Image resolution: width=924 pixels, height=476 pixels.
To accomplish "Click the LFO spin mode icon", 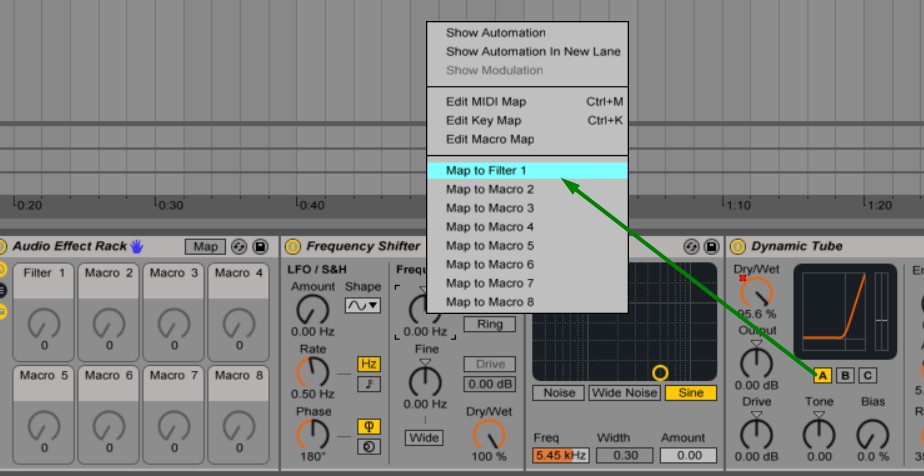I will point(369,446).
